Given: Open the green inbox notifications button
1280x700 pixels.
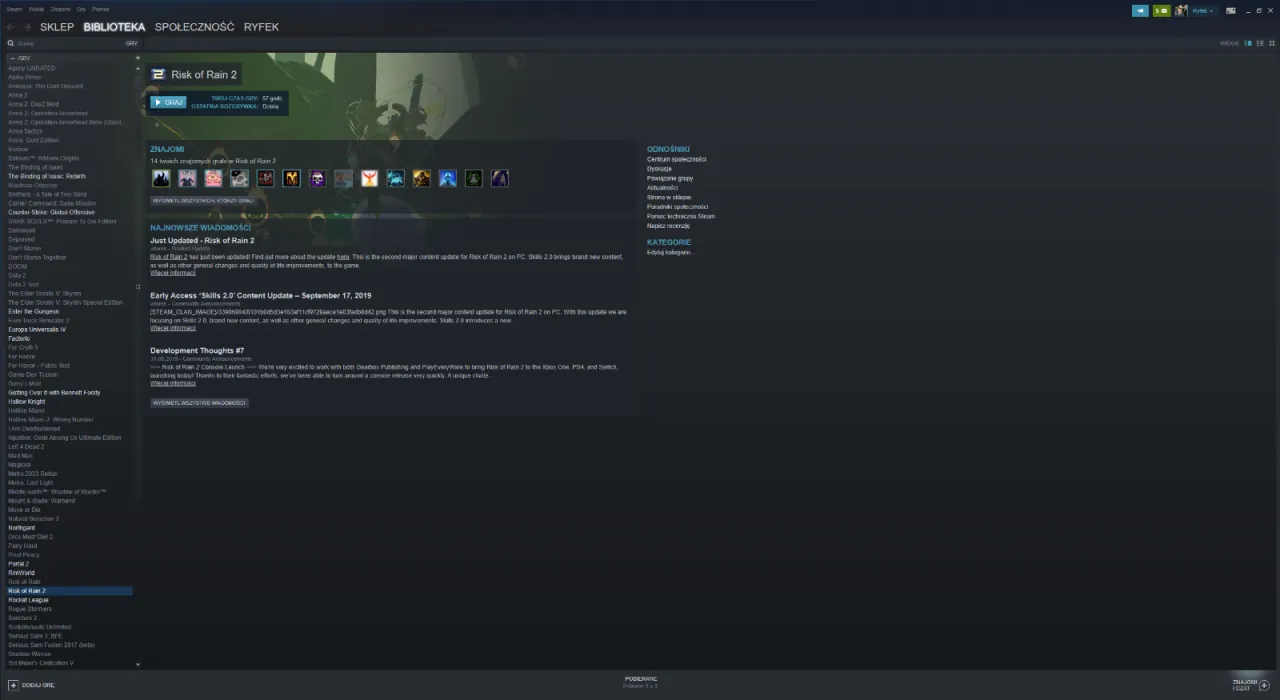Looking at the screenshot, I should (x=1161, y=11).
